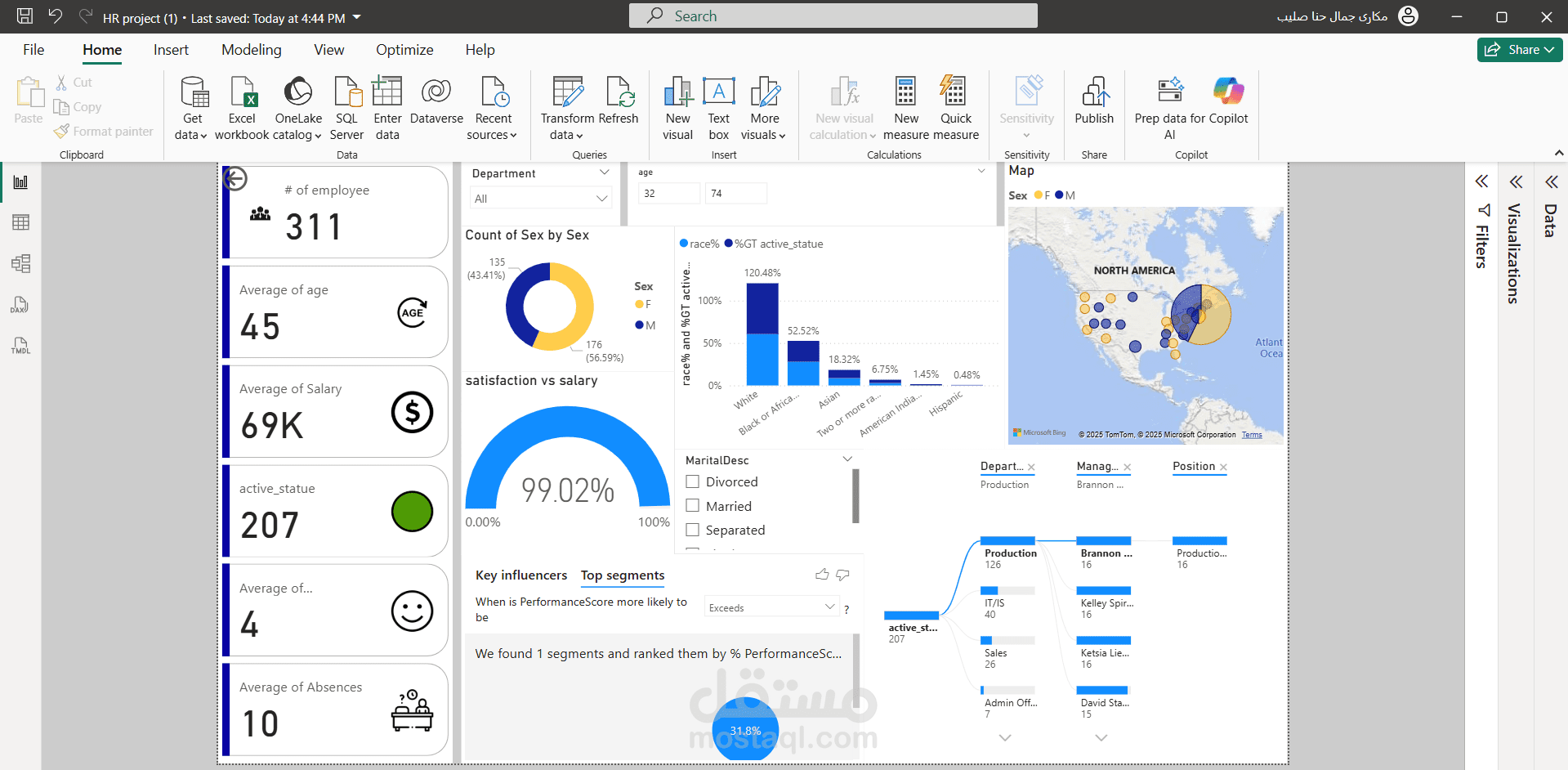Open the OneLake catalog

tap(298, 108)
